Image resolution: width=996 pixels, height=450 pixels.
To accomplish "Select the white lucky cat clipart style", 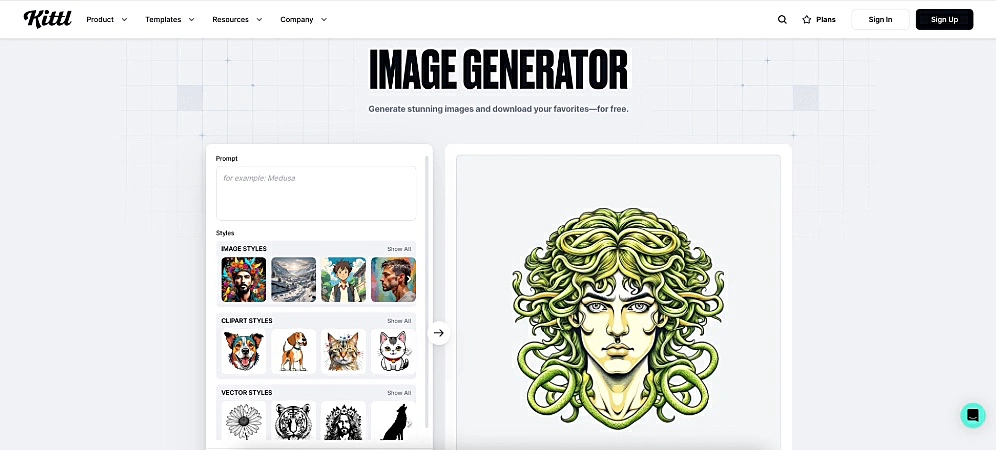I will 393,351.
